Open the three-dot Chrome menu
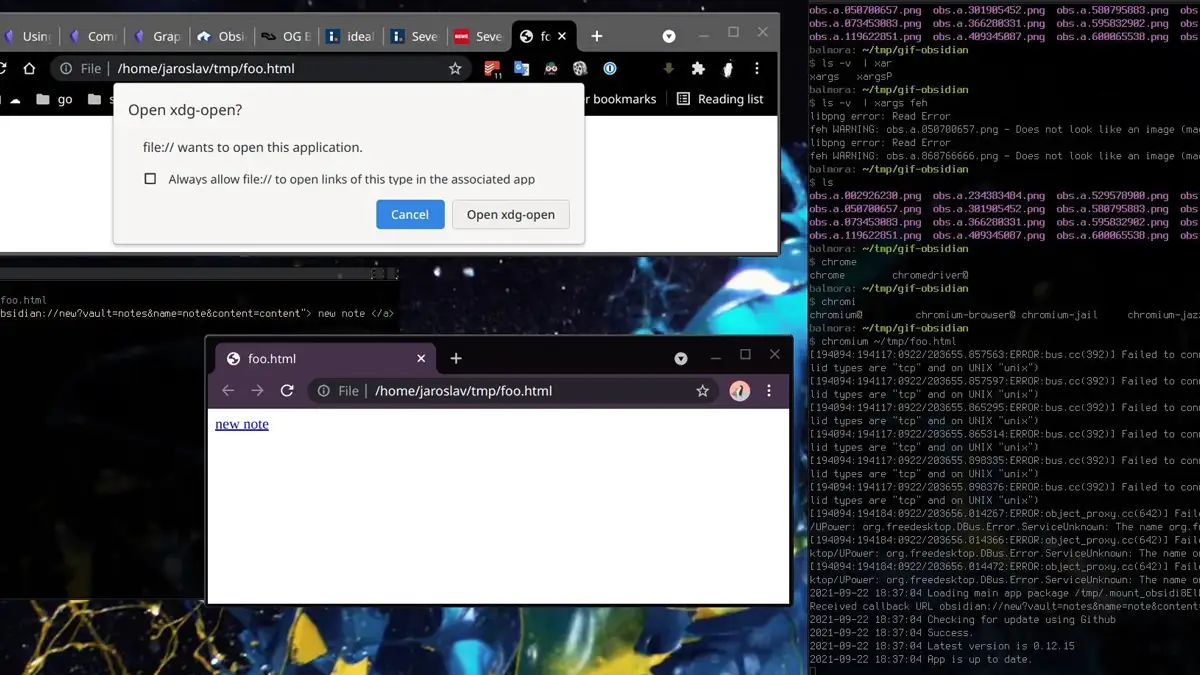 [x=757, y=68]
